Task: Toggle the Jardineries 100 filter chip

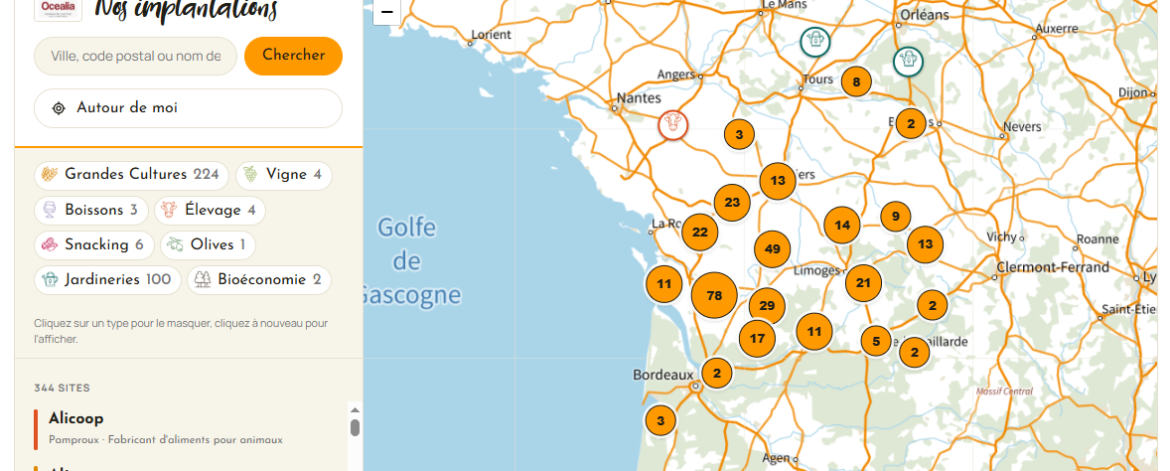Action: [x=107, y=280]
